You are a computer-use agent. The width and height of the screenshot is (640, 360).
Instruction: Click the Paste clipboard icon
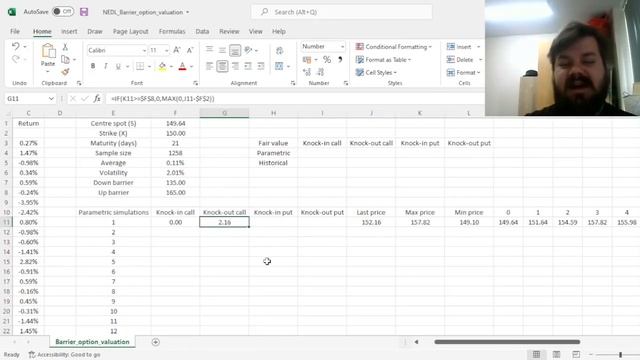tap(48, 51)
